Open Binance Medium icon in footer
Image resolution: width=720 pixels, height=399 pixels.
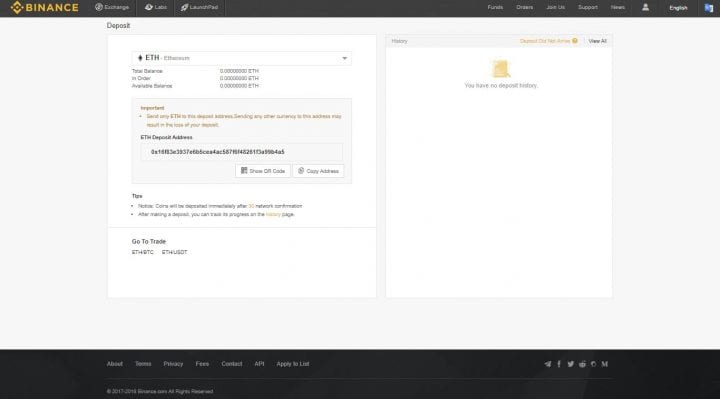pos(605,364)
